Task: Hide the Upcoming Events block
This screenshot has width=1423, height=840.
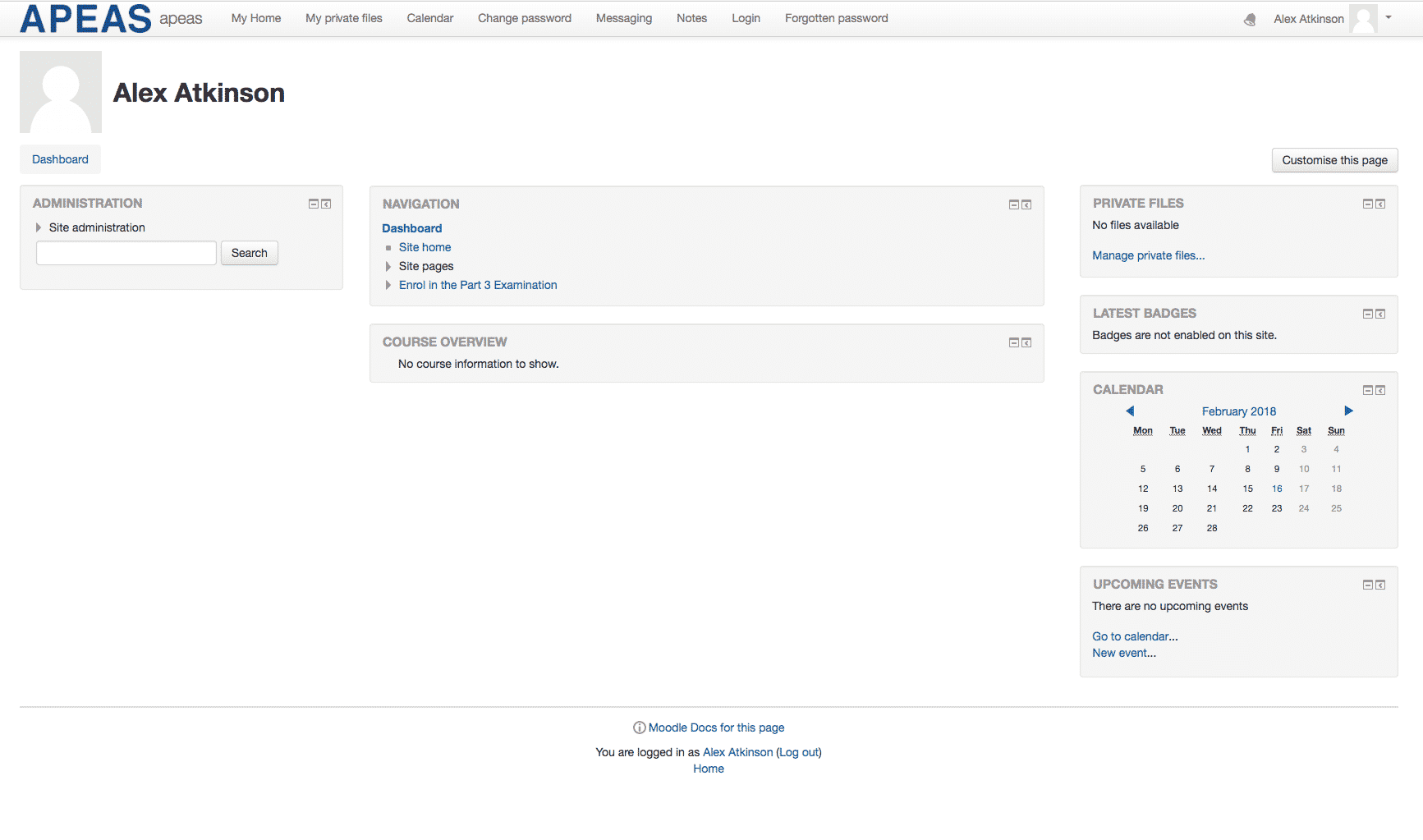Action: (x=1368, y=585)
